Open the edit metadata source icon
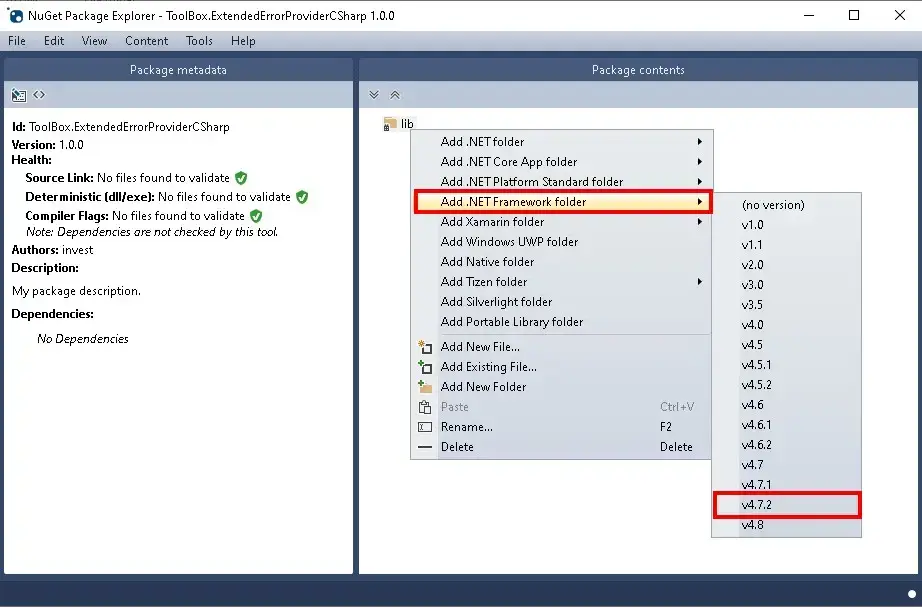922x608 pixels. [39, 95]
